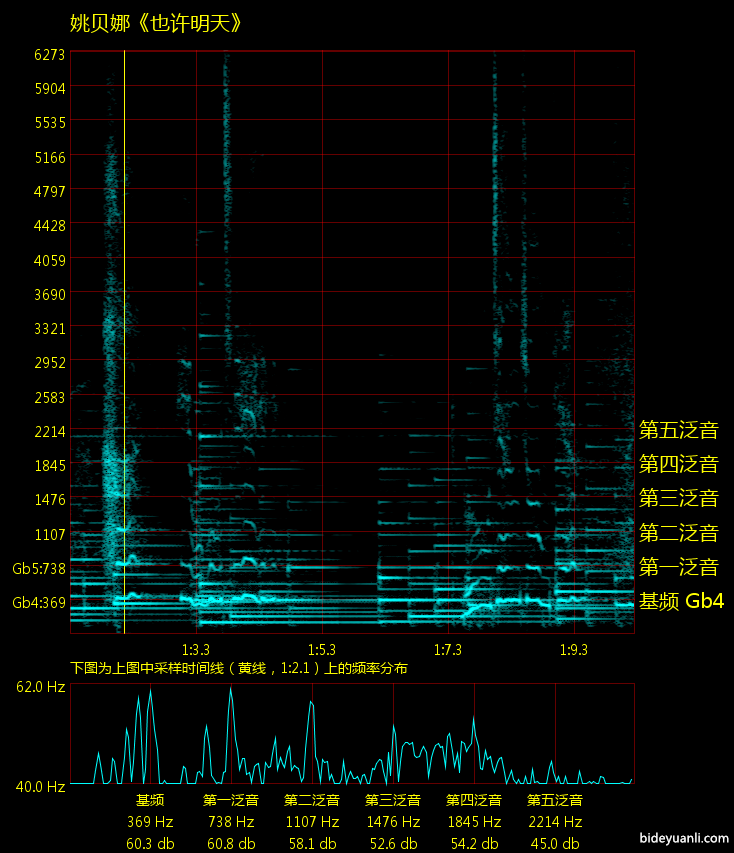Click the 1:3.3 time axis label

click(x=196, y=648)
